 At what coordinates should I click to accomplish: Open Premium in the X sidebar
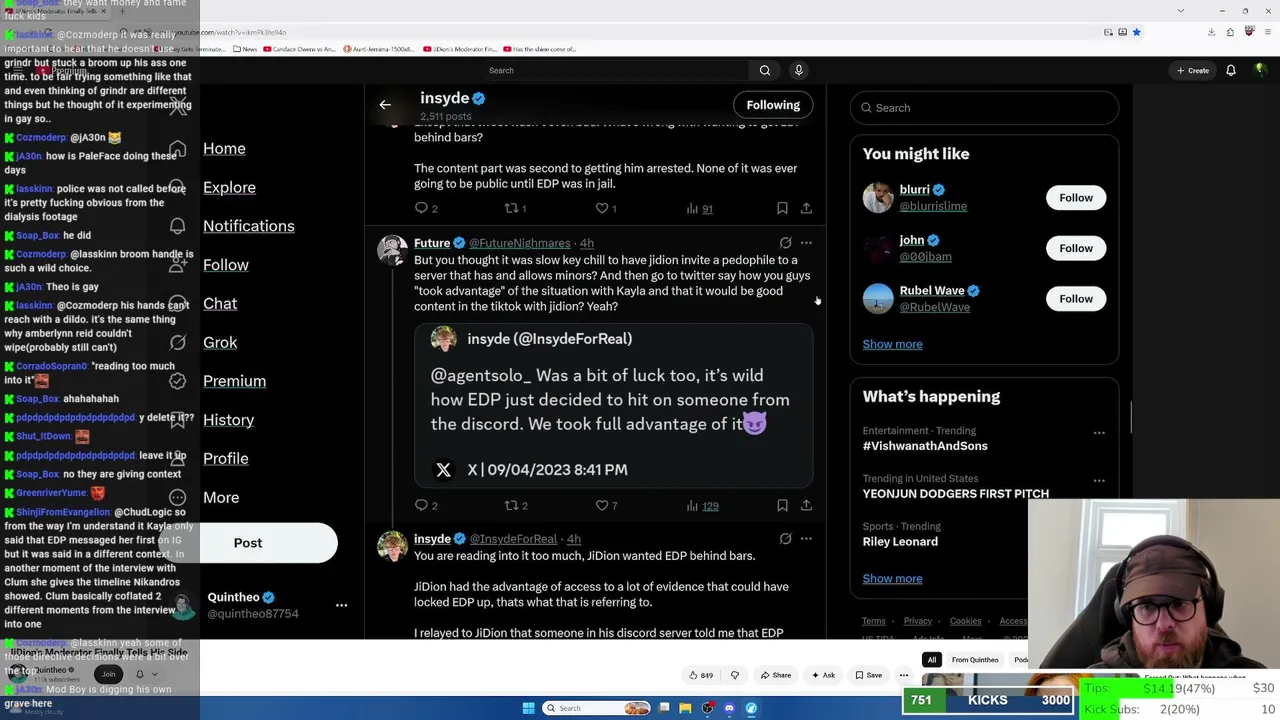(234, 381)
